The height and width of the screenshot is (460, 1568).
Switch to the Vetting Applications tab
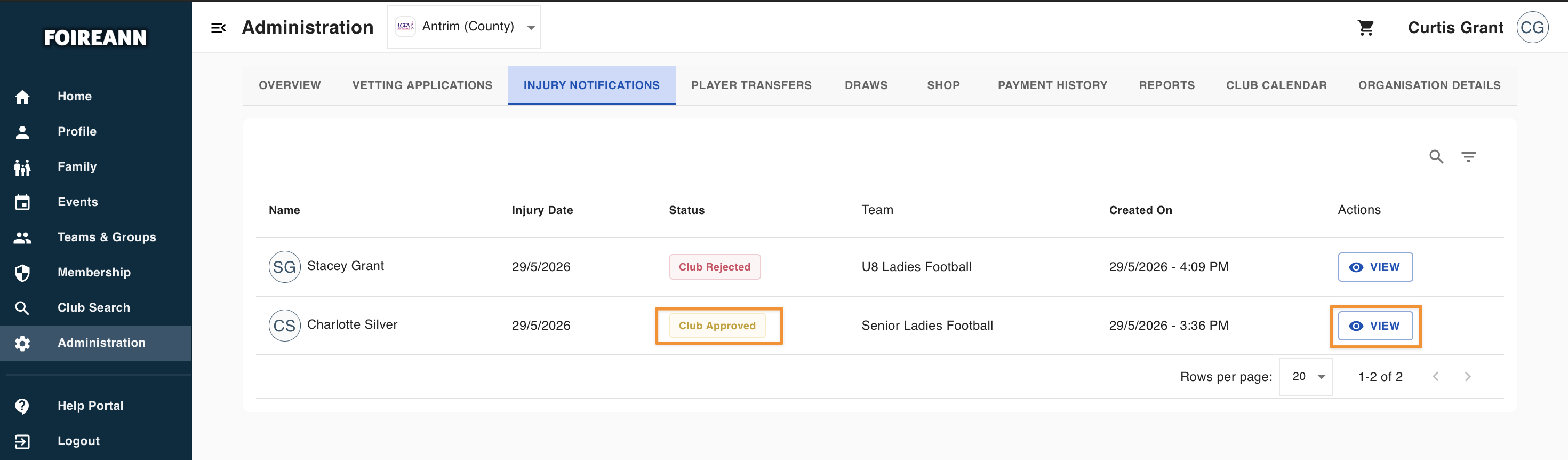422,85
